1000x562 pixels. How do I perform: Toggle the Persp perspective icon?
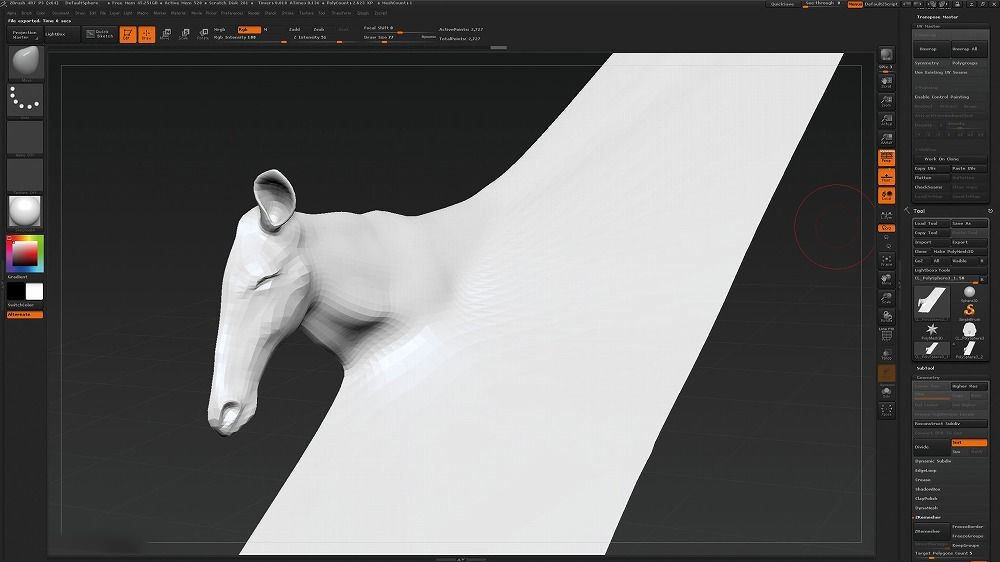point(886,158)
